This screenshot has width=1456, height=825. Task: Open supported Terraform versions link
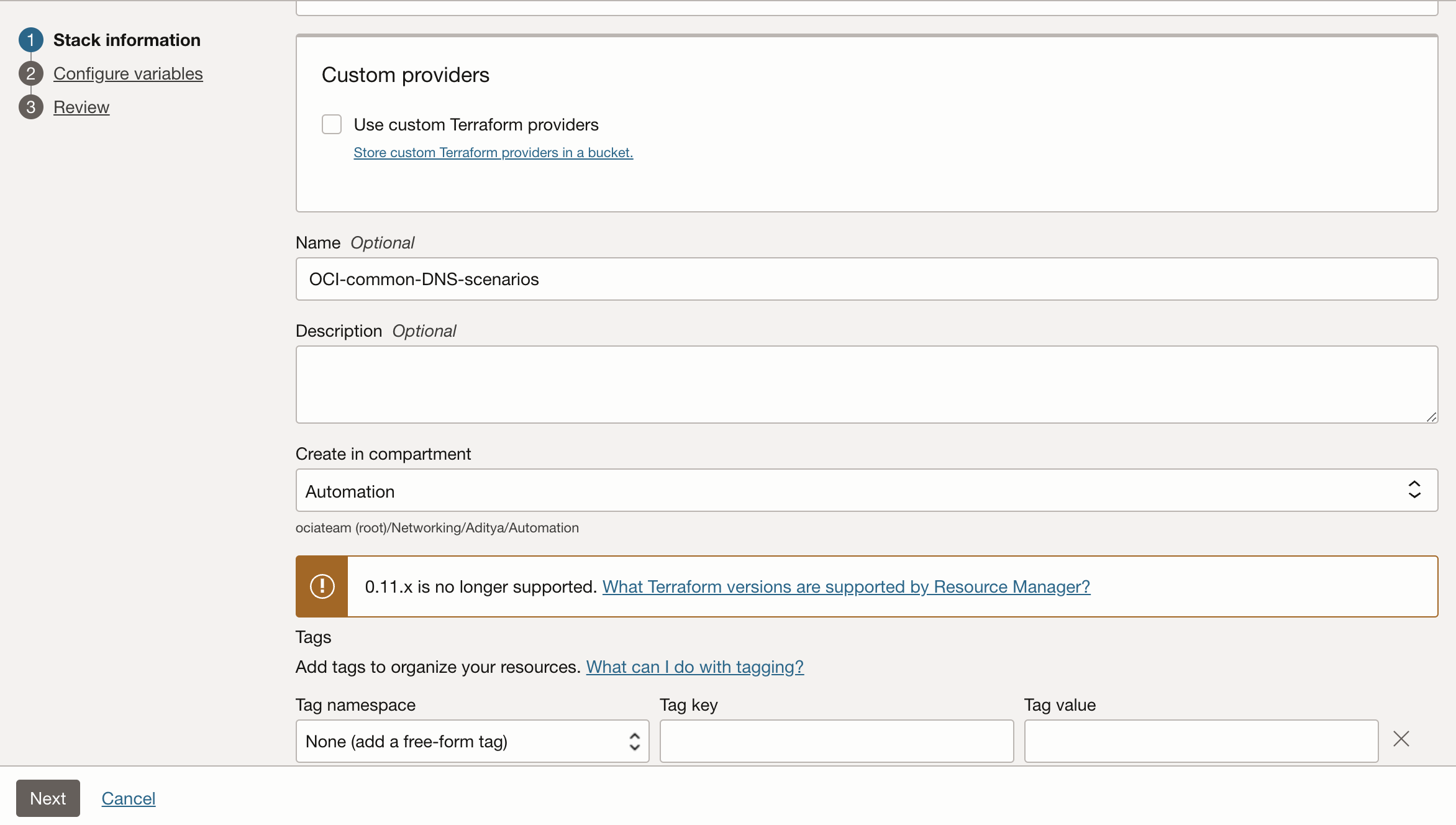pos(846,586)
